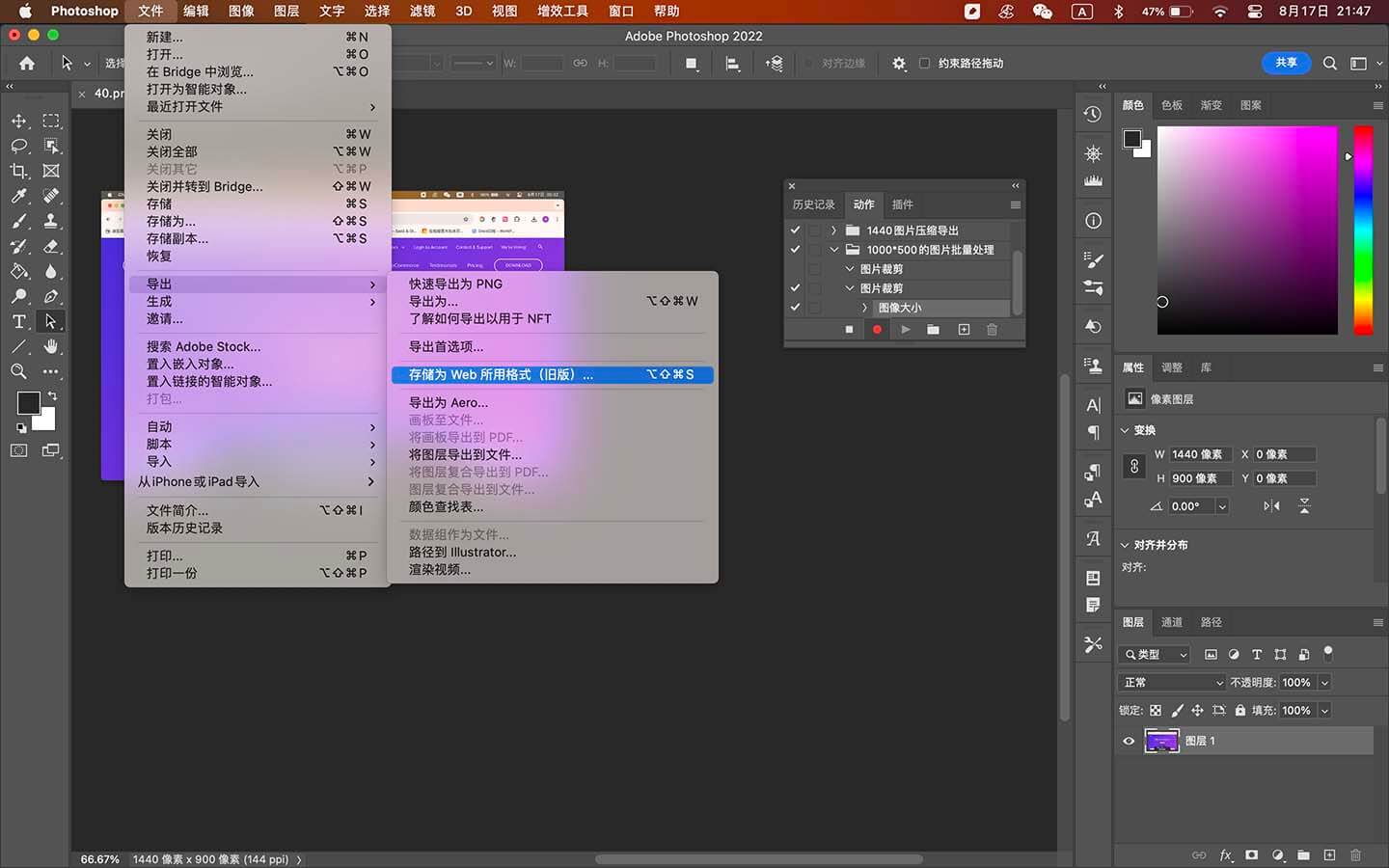1389x868 pixels.
Task: Expand the 1440图片压缩导出 action set
Action: [833, 231]
